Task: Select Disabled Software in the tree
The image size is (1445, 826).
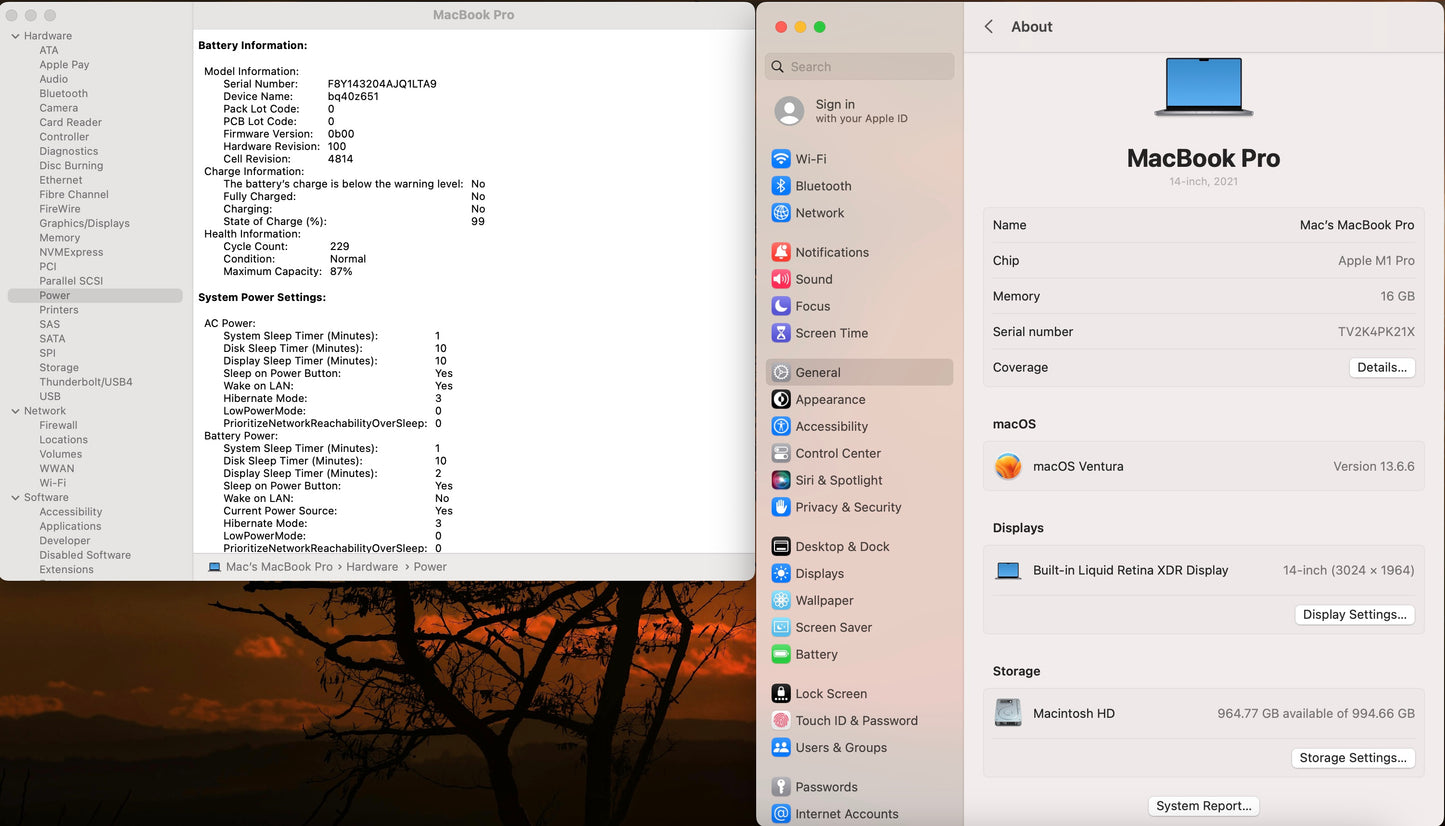Action: click(x=85, y=555)
